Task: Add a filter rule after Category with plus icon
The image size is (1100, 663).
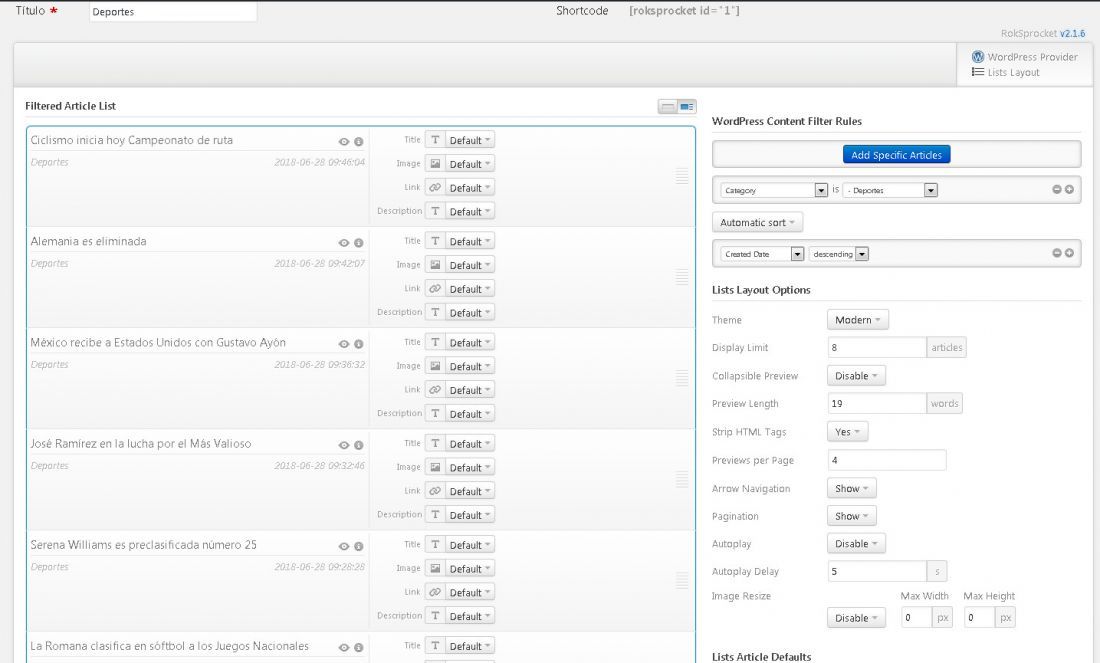Action: [1069, 189]
